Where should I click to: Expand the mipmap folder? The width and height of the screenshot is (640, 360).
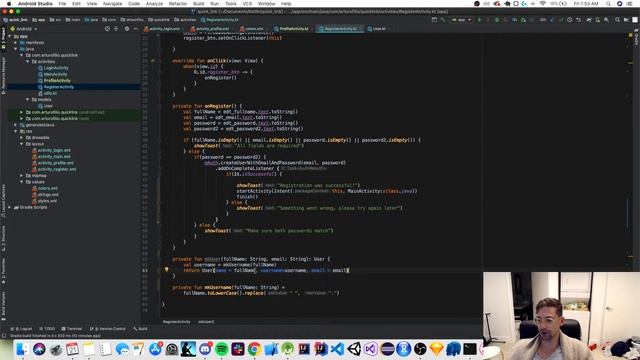click(22, 176)
